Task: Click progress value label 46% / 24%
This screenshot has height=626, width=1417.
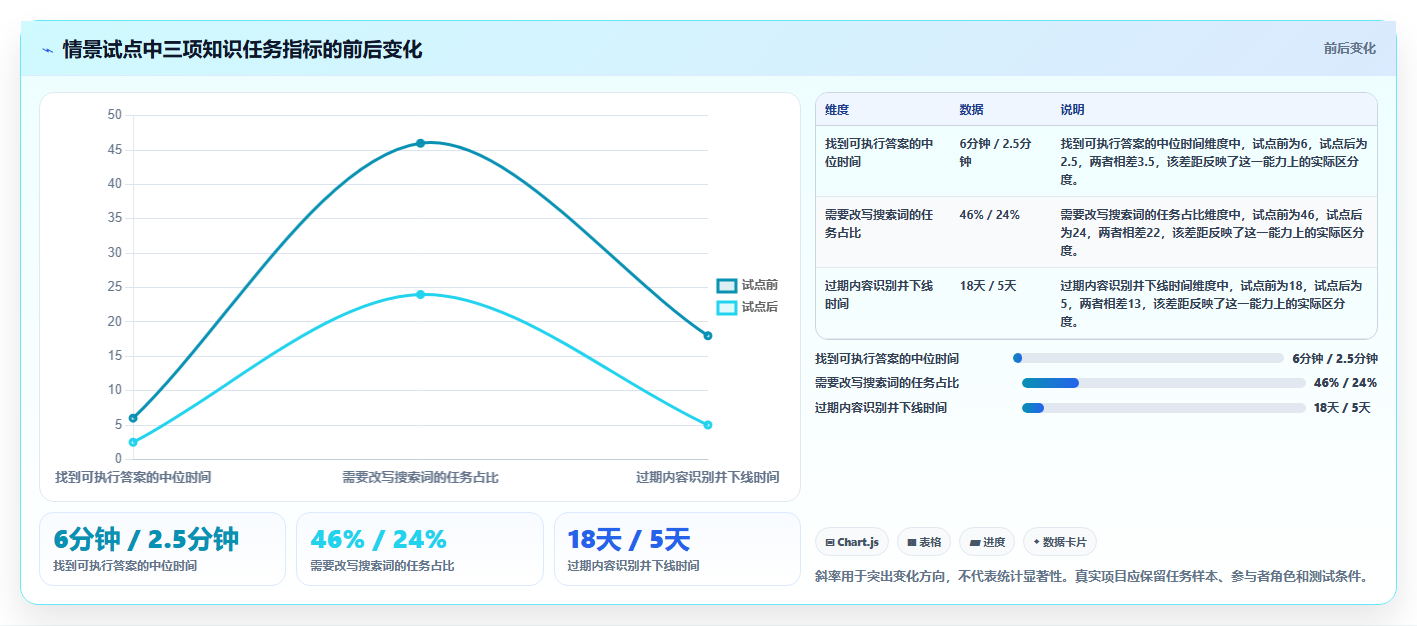Action: tap(1345, 383)
